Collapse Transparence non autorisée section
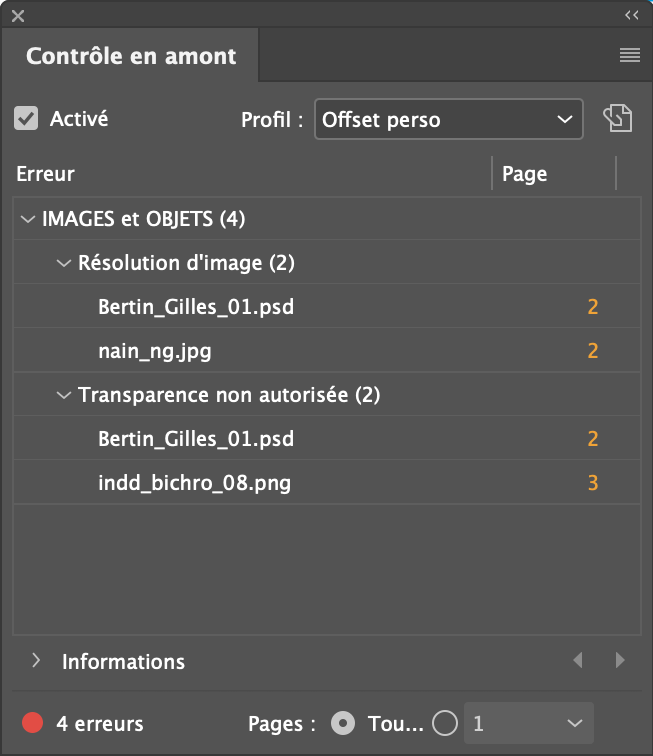 (65, 395)
